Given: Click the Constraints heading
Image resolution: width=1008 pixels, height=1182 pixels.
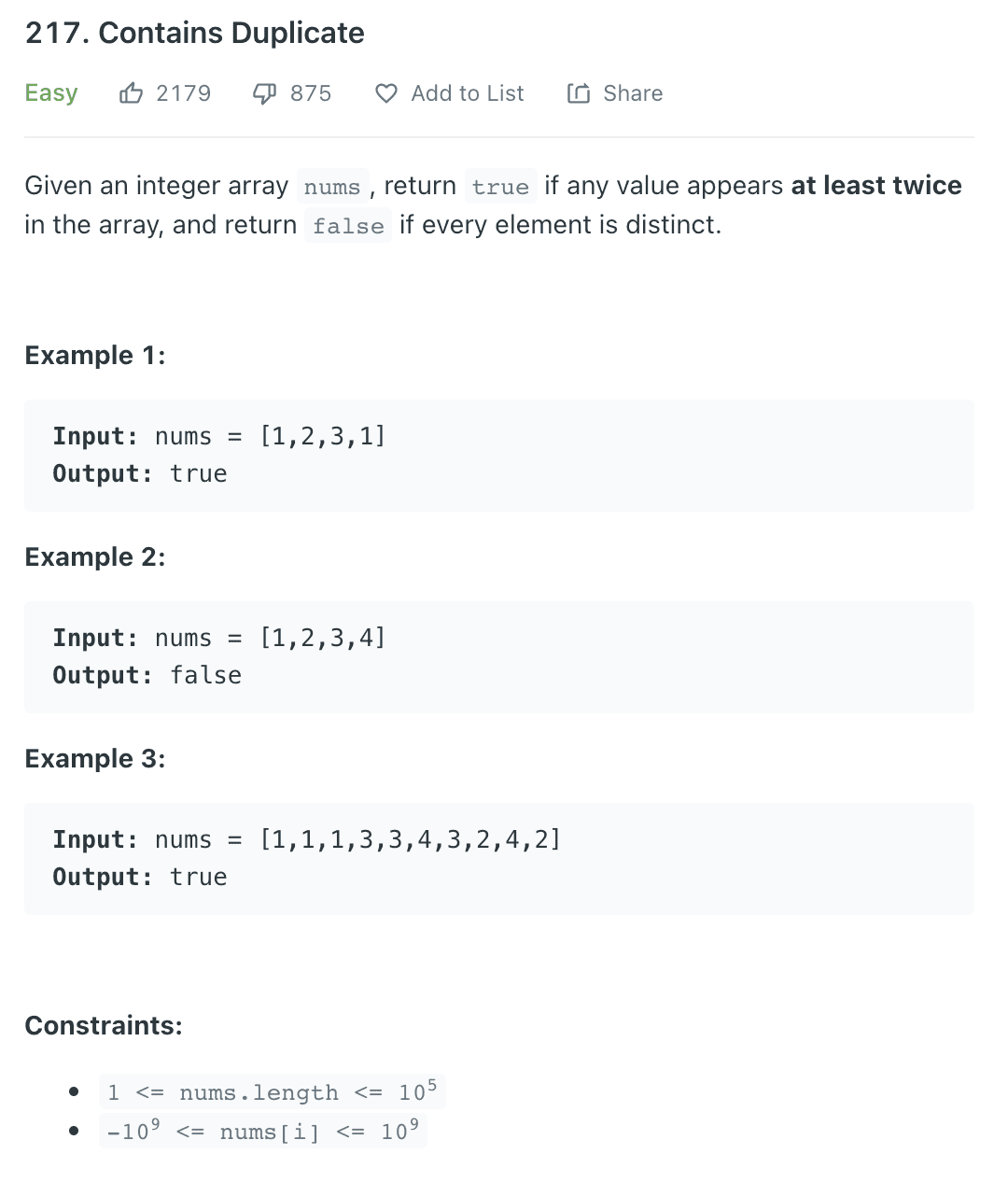Looking at the screenshot, I should (x=104, y=1025).
